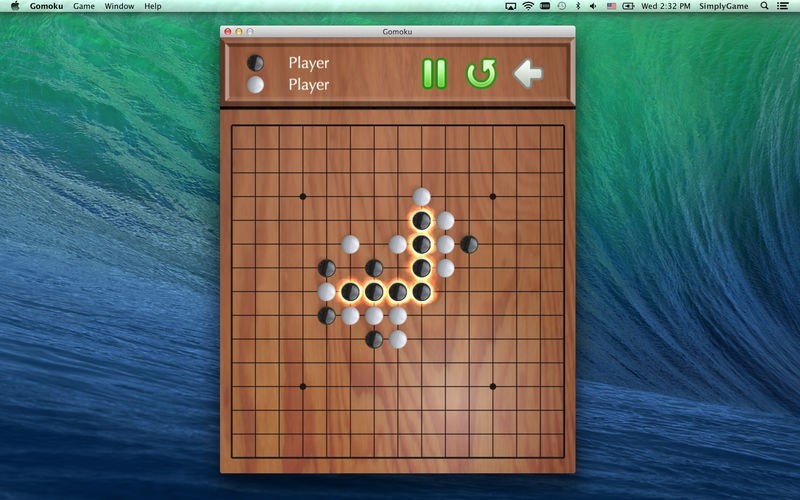Open Spotlight search in the menu bar
800x500 pixels.
point(764,6)
